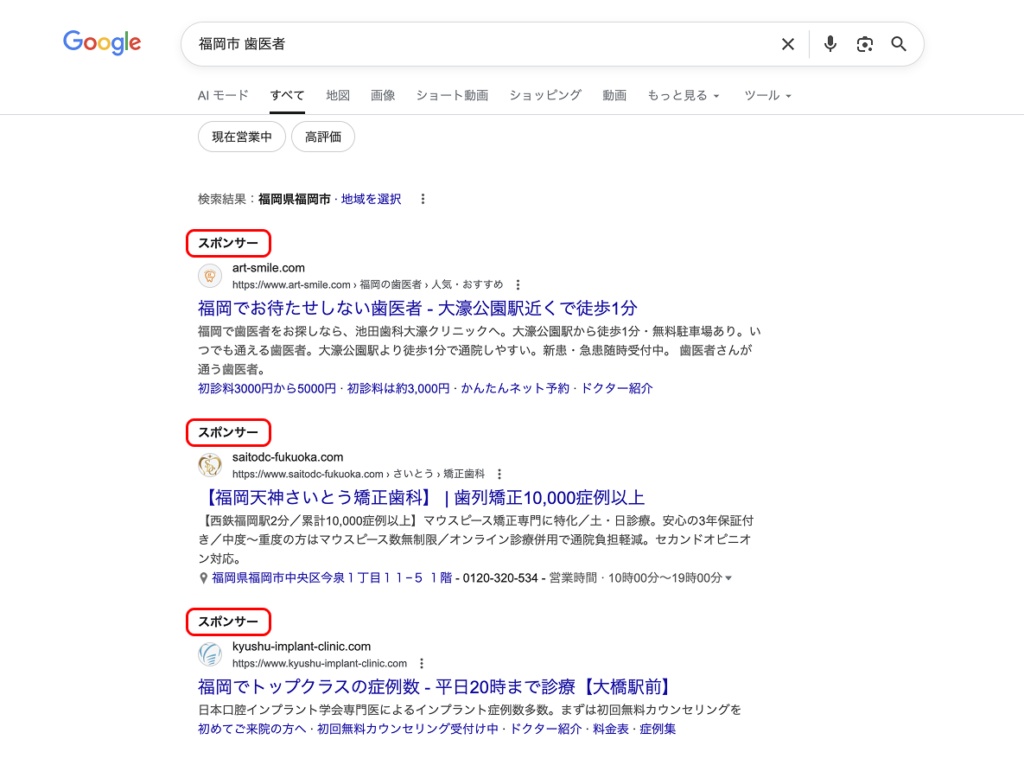The image size is (1024, 765).
Task: Click ドクター紹介 sitelink under art-smile ad
Action: (616, 389)
